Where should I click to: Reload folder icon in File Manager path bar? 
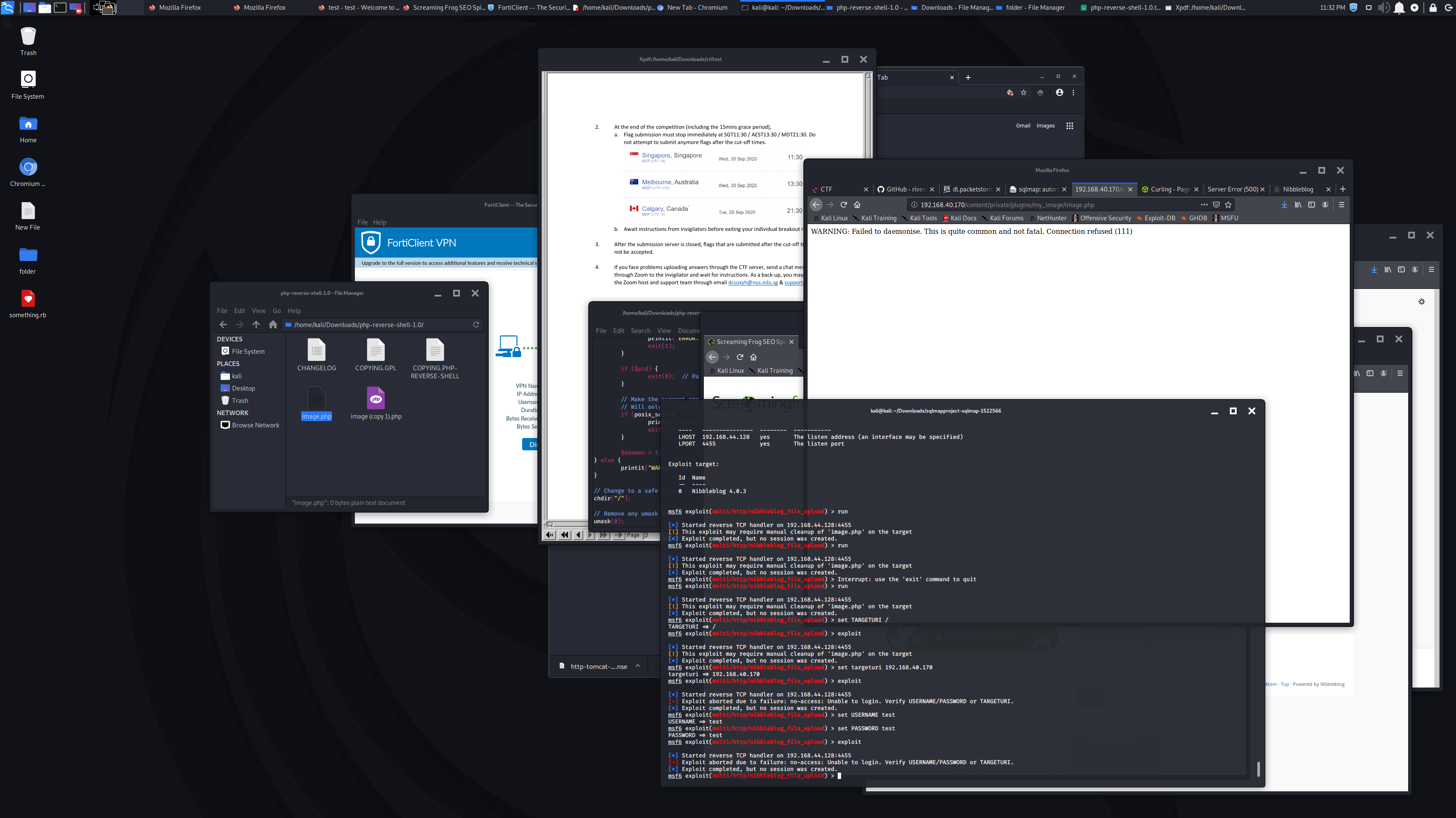(x=476, y=324)
